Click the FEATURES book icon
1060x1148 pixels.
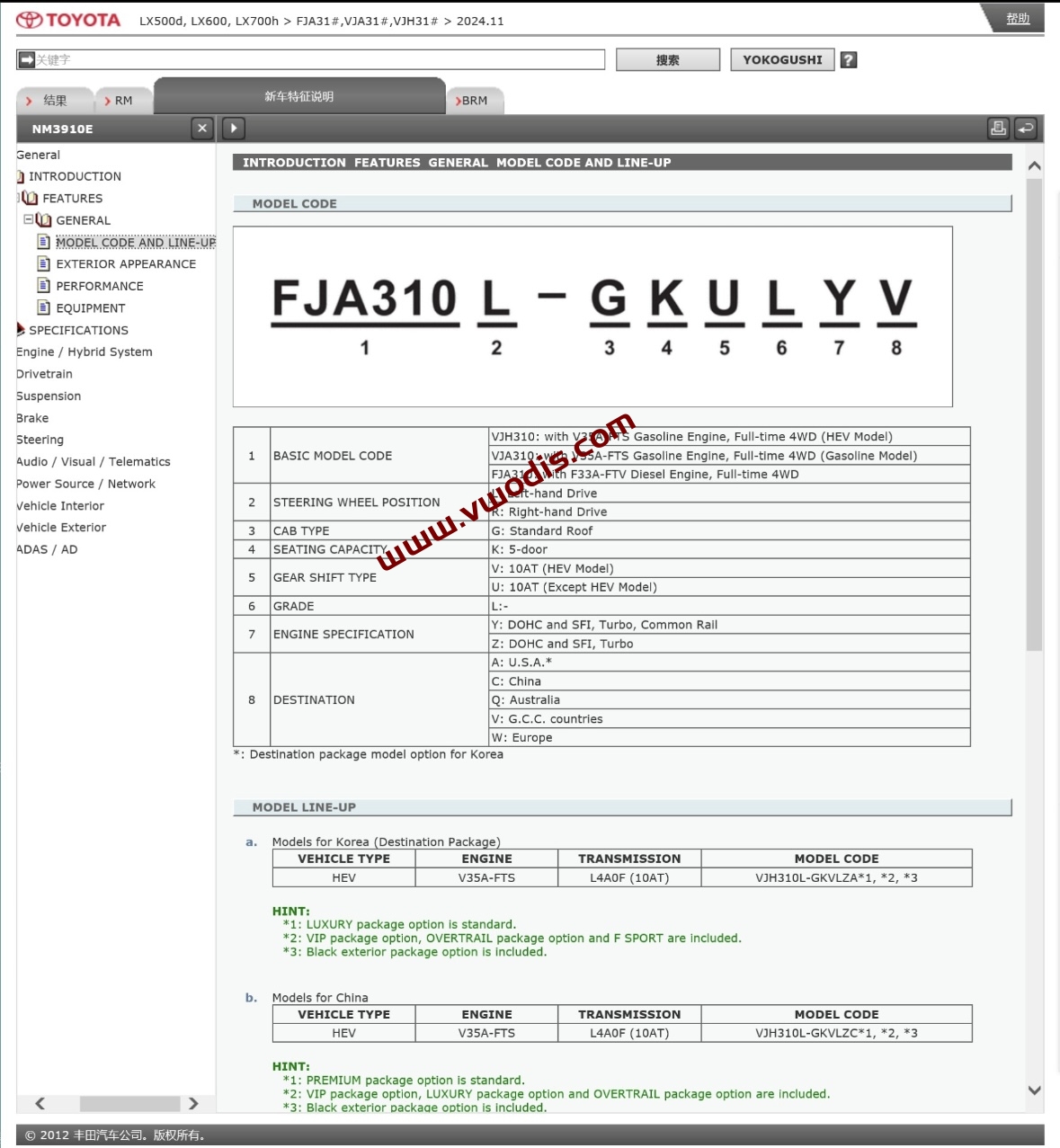click(31, 198)
